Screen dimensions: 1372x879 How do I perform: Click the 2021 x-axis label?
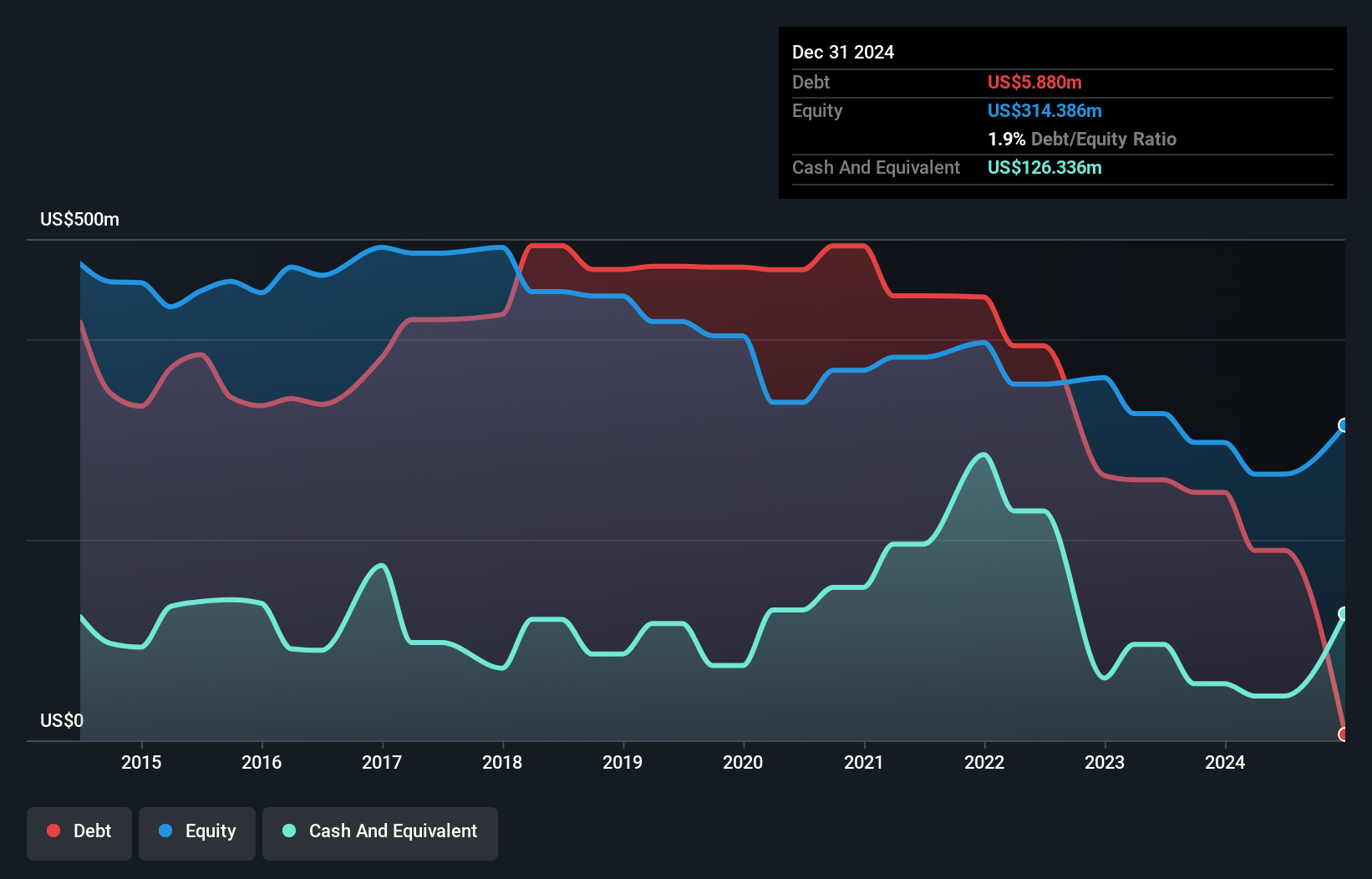pyautogui.click(x=863, y=762)
